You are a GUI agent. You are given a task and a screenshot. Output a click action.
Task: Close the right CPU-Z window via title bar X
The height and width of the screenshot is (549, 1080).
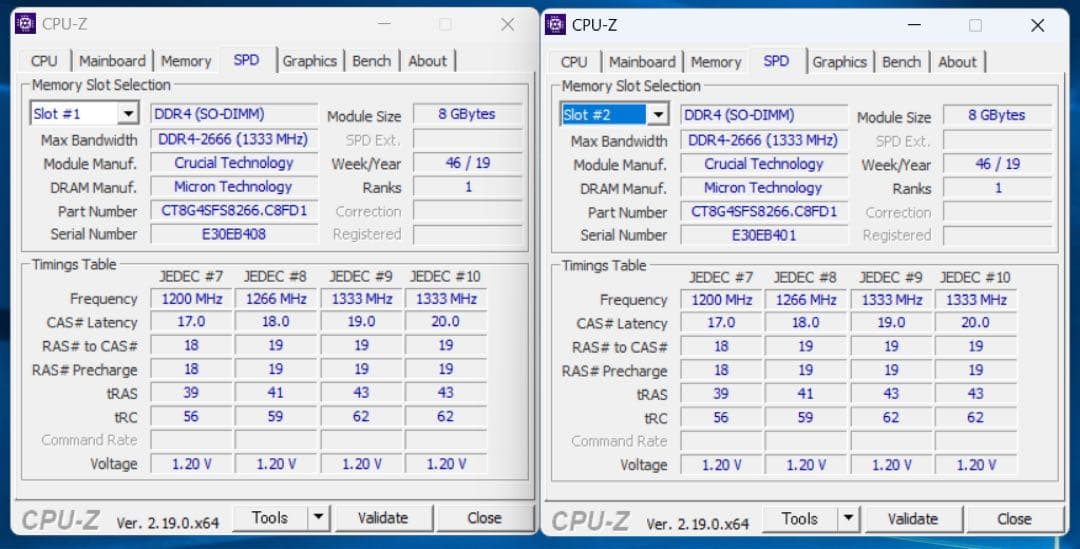click(x=1037, y=25)
